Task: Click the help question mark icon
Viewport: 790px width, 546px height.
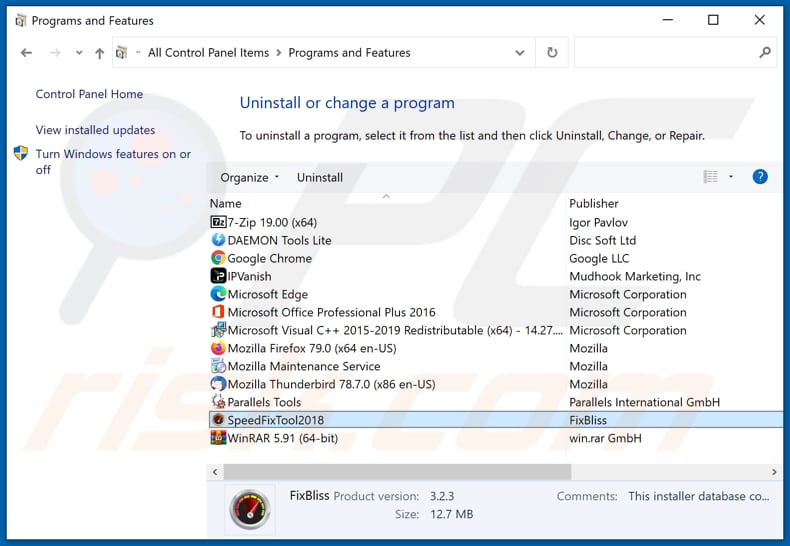Action: point(760,177)
